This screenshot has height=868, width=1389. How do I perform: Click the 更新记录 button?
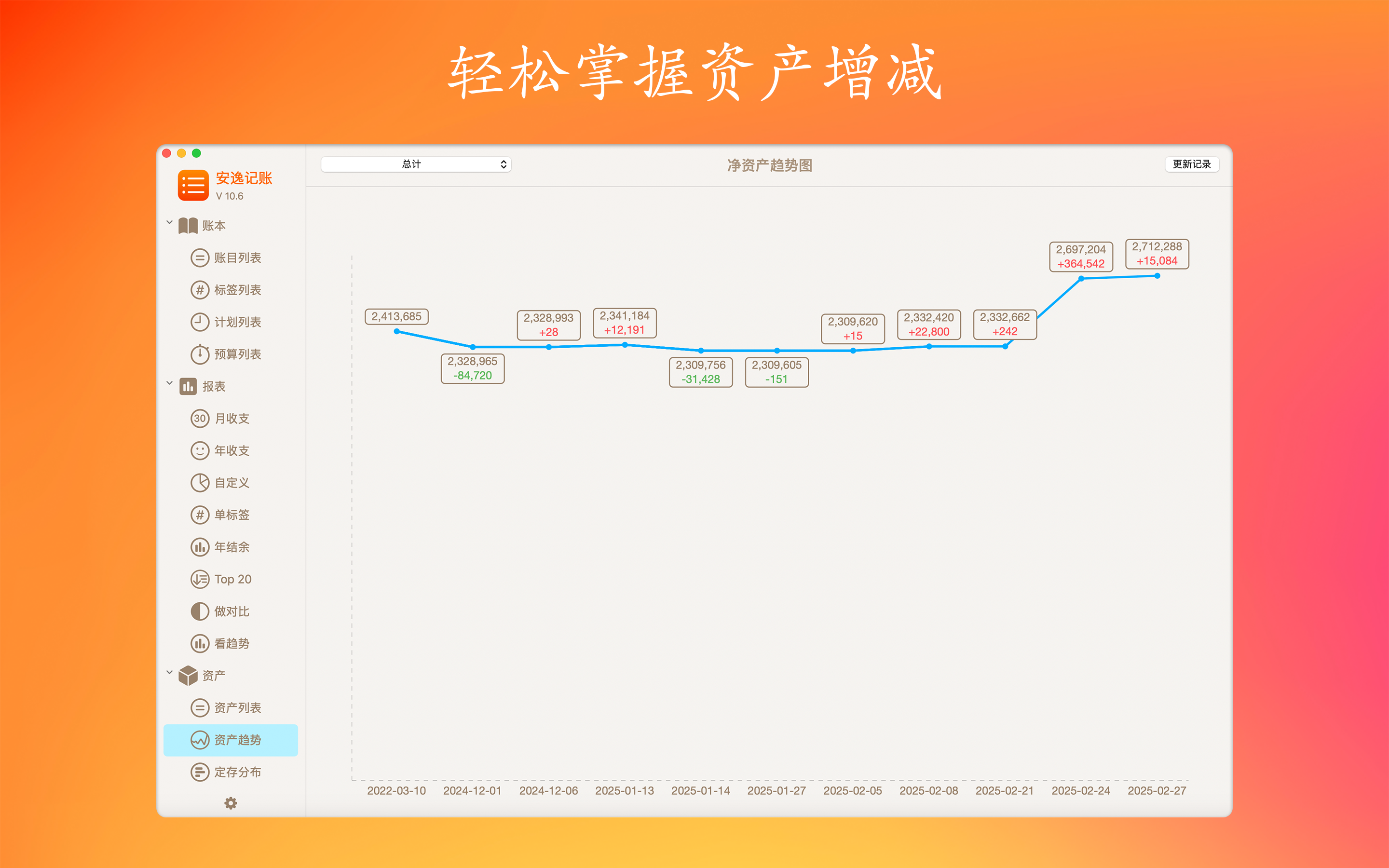coord(1192,164)
